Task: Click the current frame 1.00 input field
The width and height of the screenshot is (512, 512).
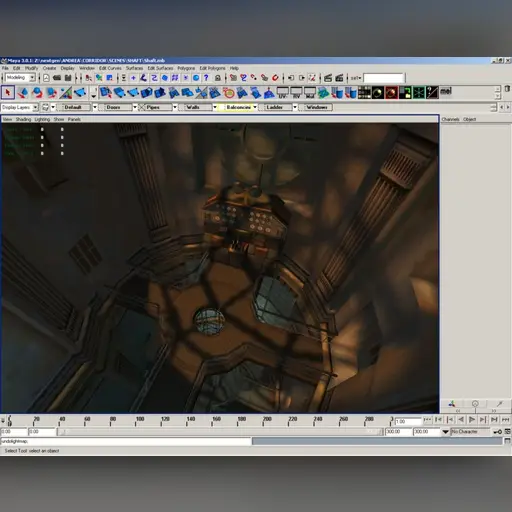Action: point(408,421)
